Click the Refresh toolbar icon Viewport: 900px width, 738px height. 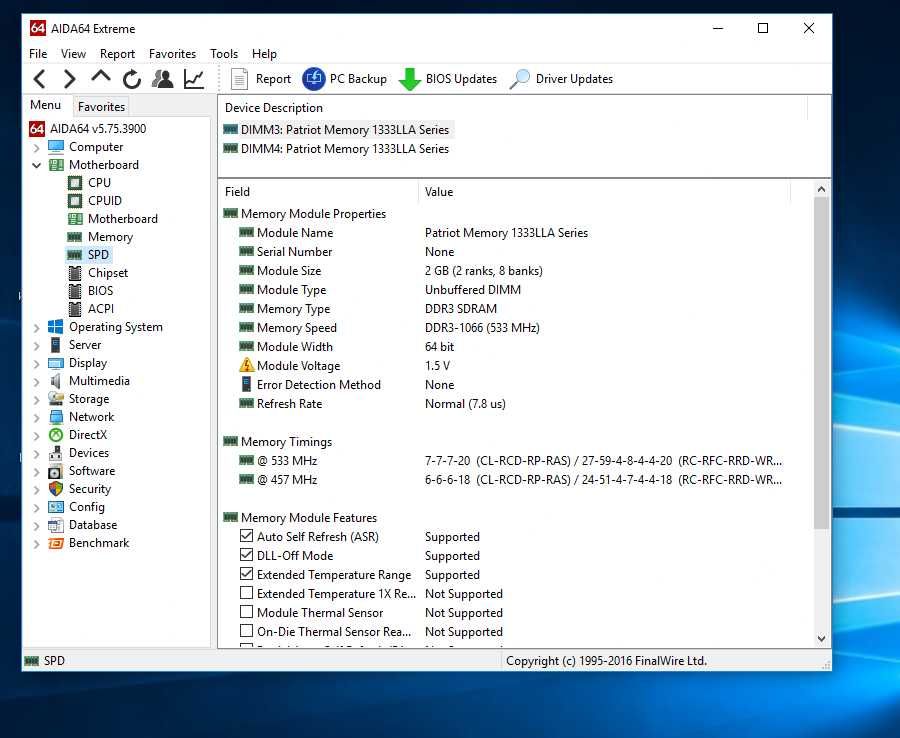[x=132, y=79]
